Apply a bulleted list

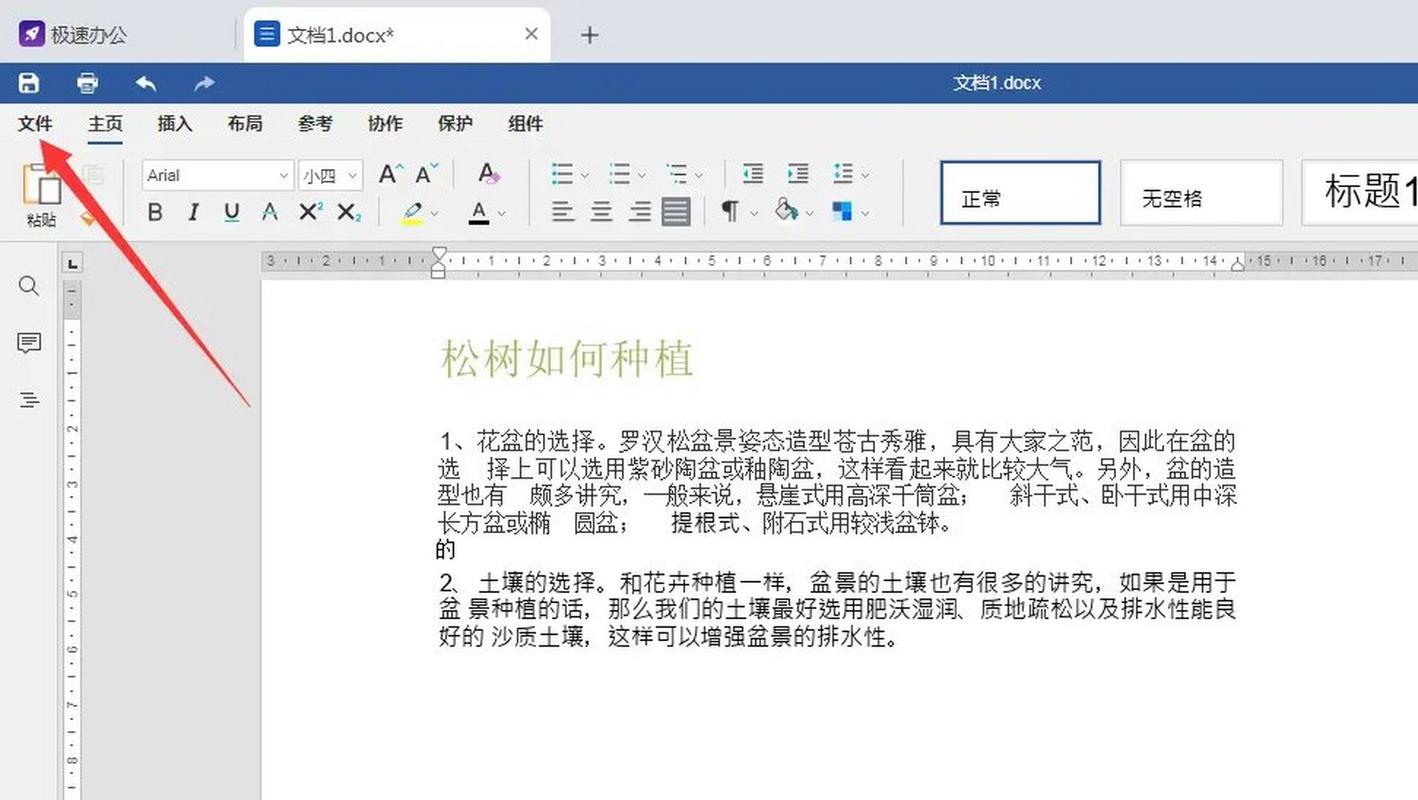(563, 175)
